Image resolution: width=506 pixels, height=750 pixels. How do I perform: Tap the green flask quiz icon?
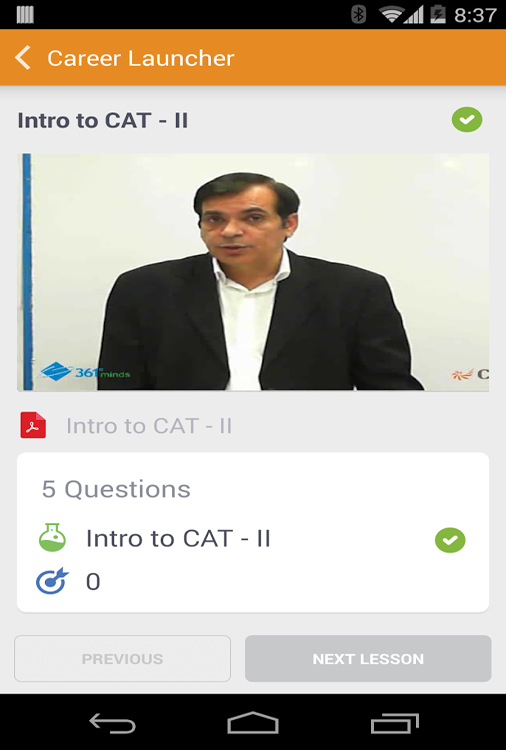point(52,538)
